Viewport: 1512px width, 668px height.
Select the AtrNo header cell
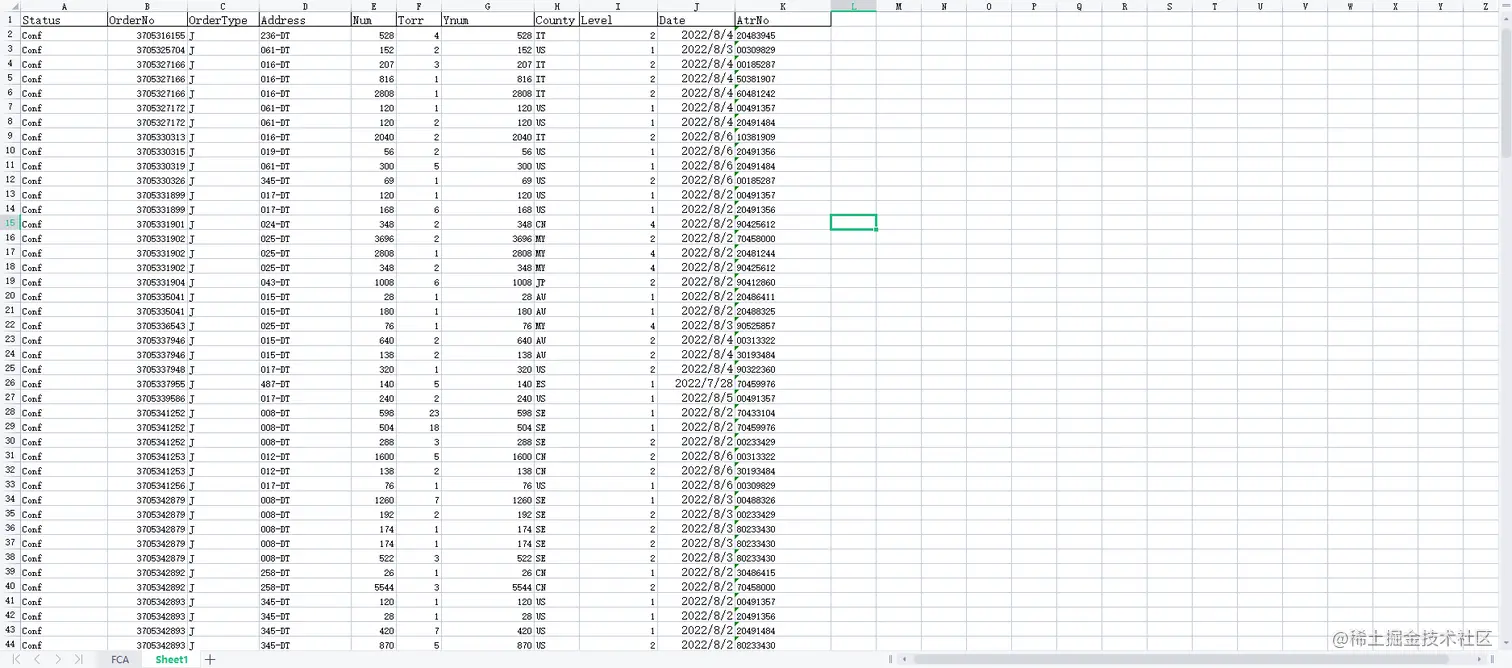[x=782, y=20]
